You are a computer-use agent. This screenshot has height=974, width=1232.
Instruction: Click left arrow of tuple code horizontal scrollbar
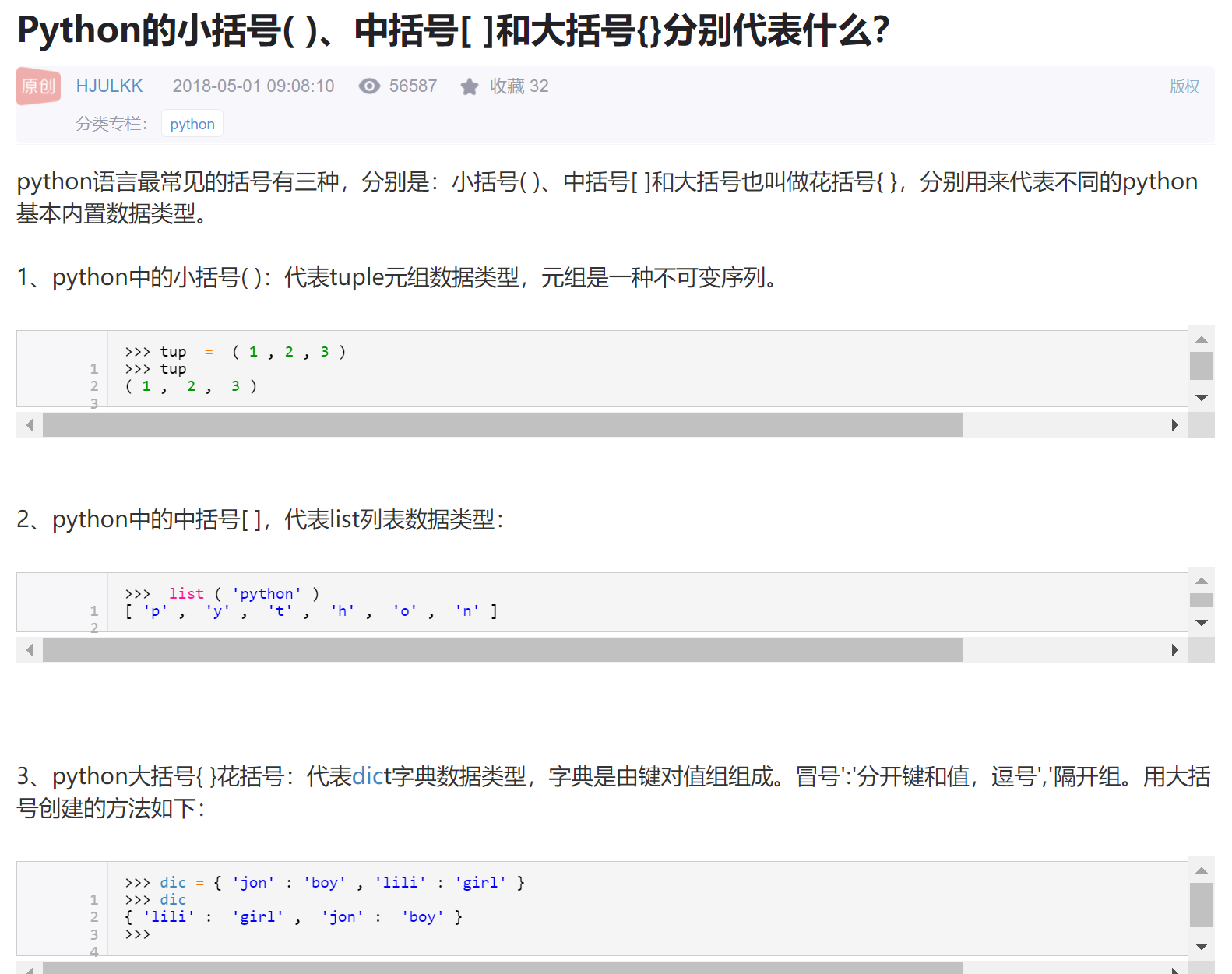click(x=30, y=425)
